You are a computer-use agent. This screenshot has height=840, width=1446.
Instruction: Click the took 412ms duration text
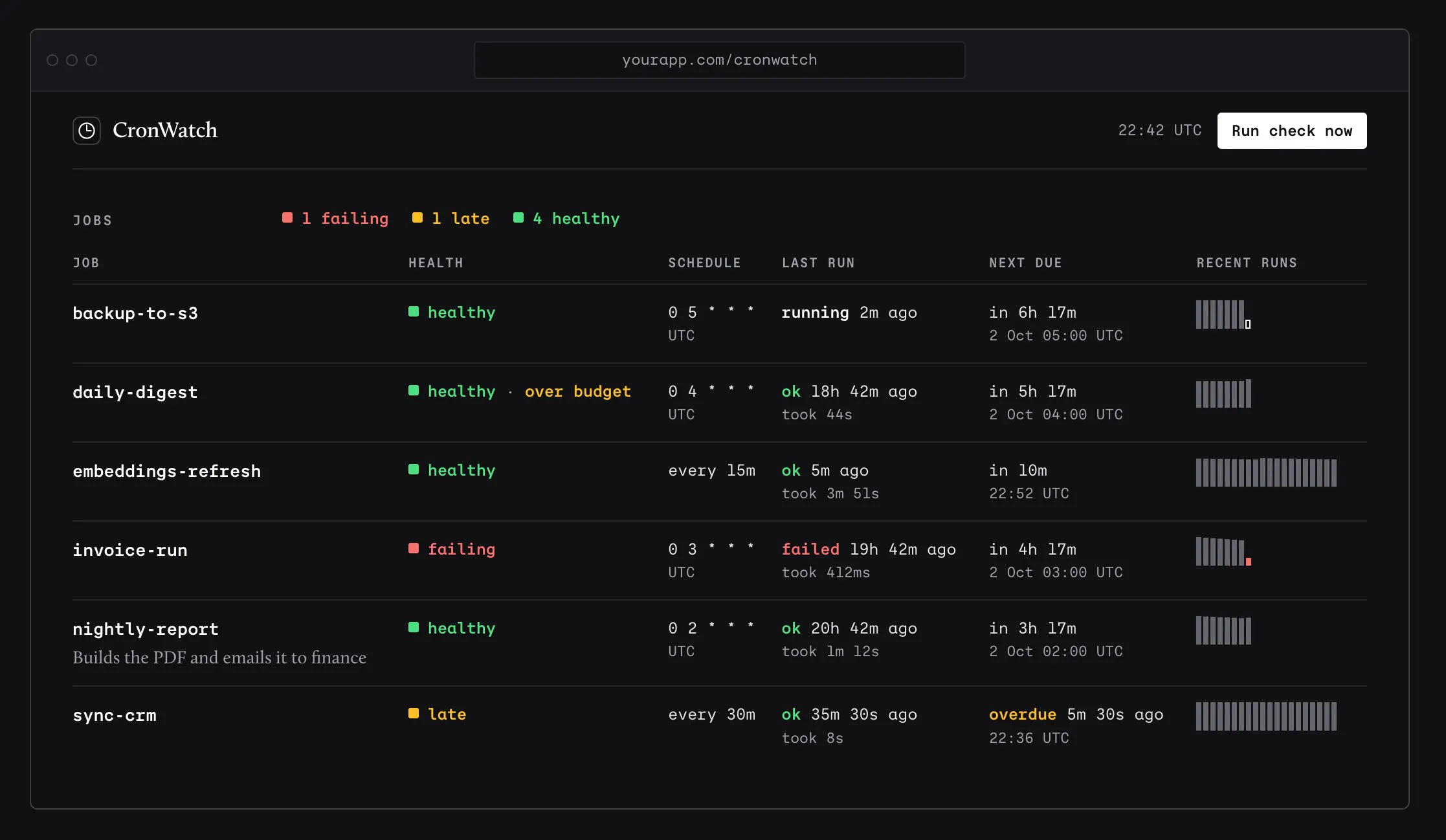coord(826,572)
